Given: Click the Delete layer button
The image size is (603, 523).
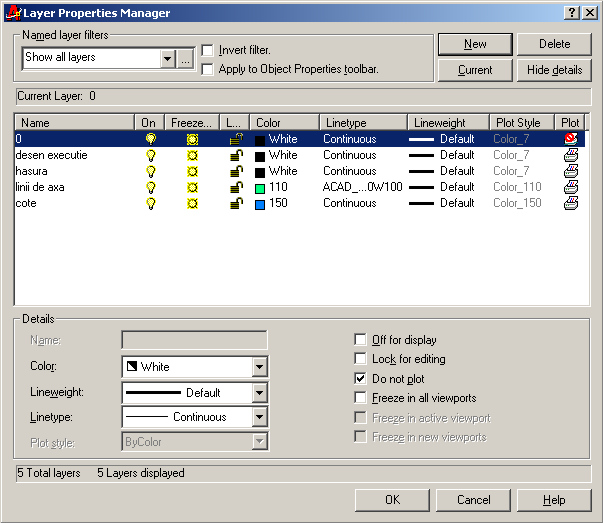Looking at the screenshot, I should 554,44.
